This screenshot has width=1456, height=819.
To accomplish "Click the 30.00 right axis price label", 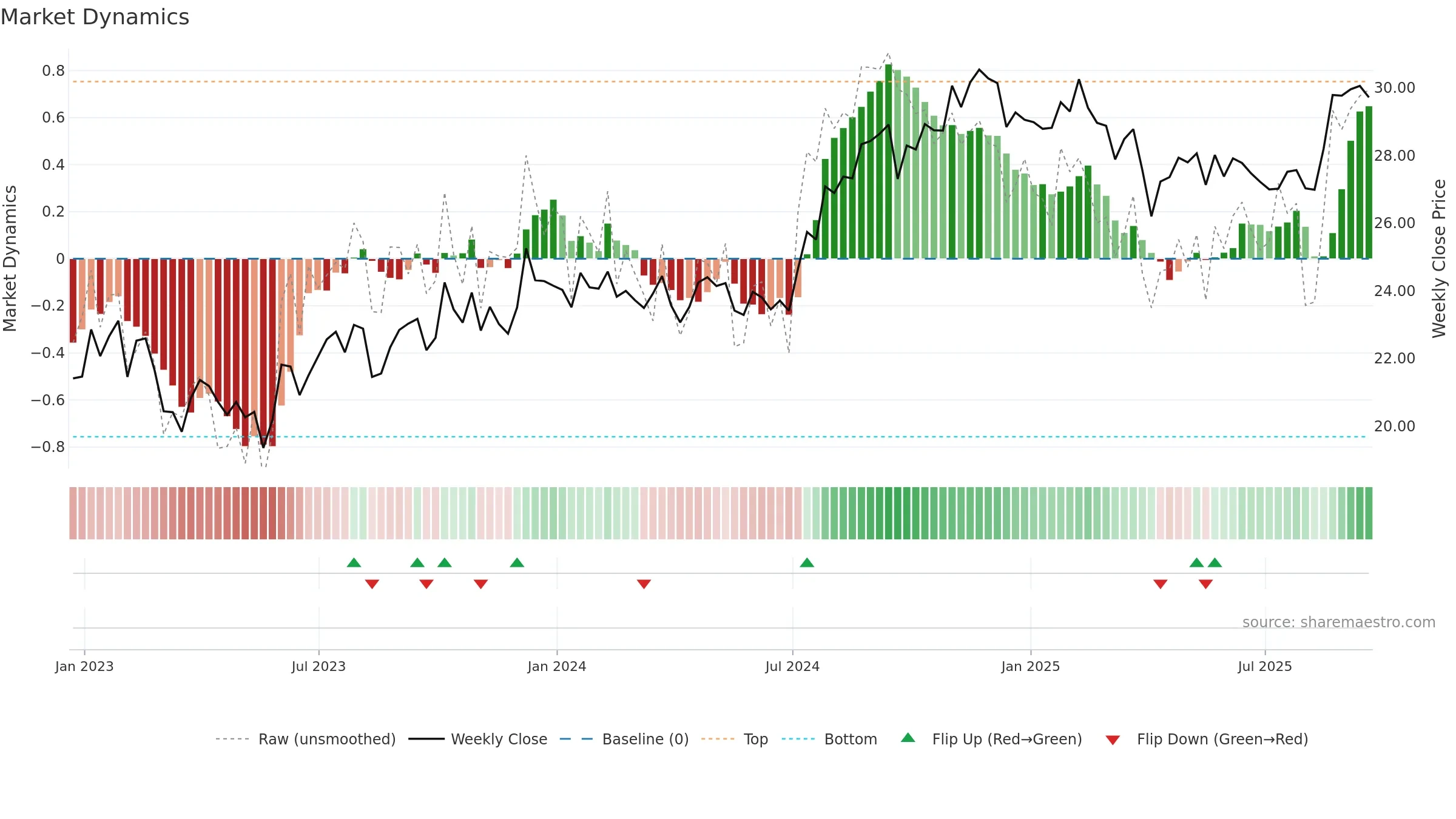I will (x=1395, y=88).
